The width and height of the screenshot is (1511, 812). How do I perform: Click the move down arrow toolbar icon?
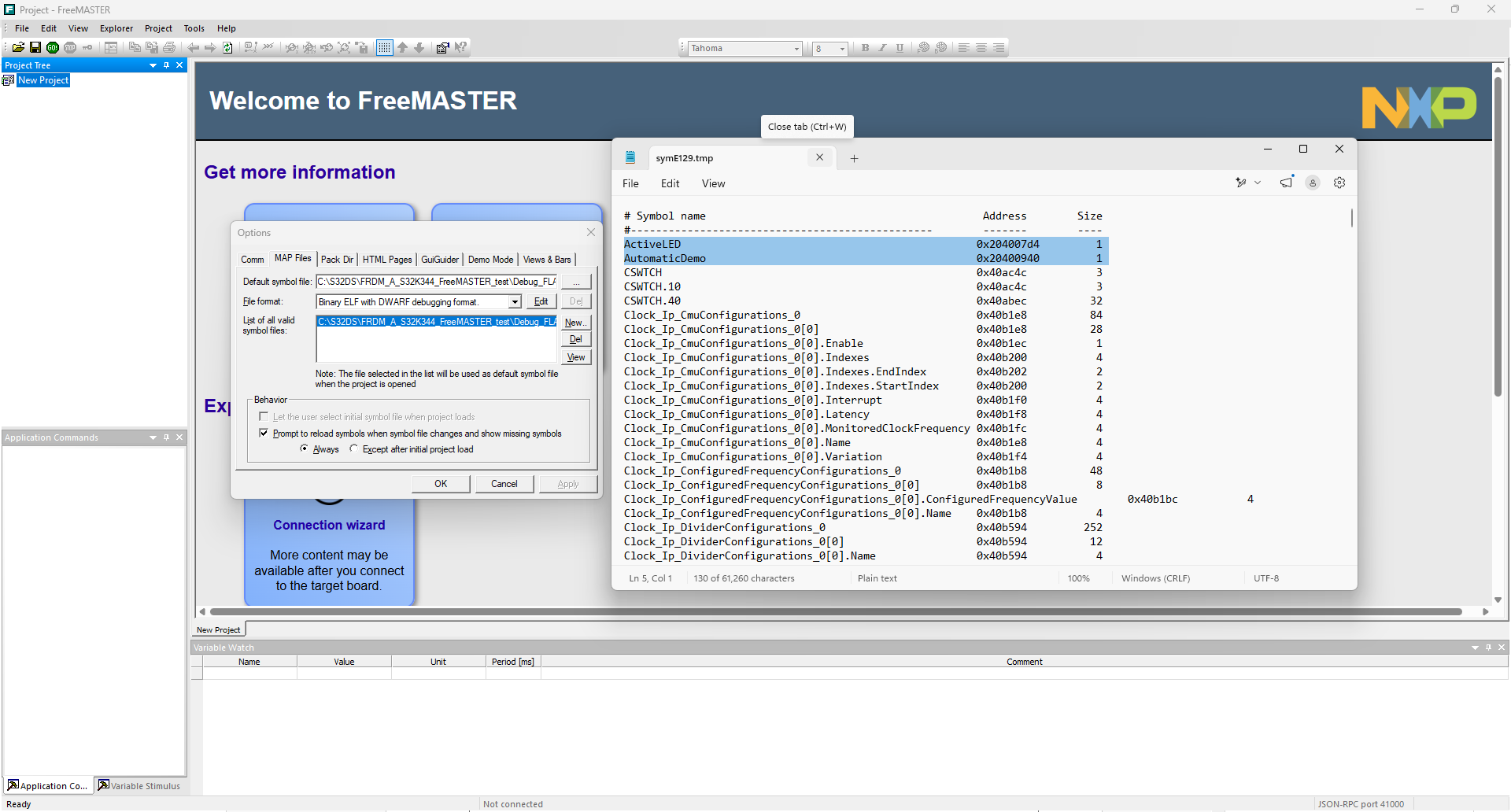click(x=419, y=48)
